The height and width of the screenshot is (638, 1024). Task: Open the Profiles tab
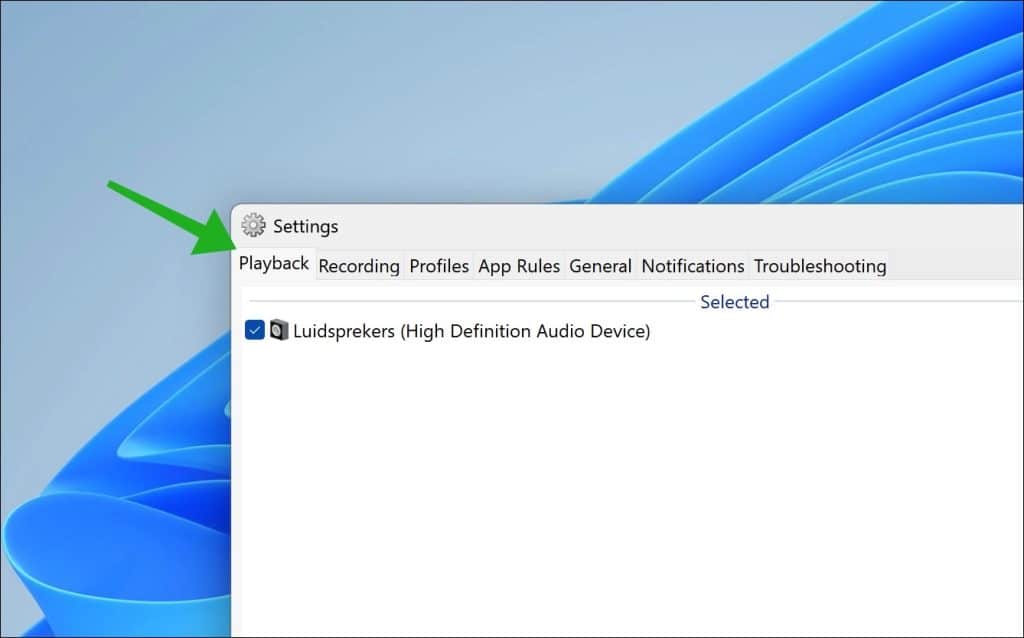(439, 266)
